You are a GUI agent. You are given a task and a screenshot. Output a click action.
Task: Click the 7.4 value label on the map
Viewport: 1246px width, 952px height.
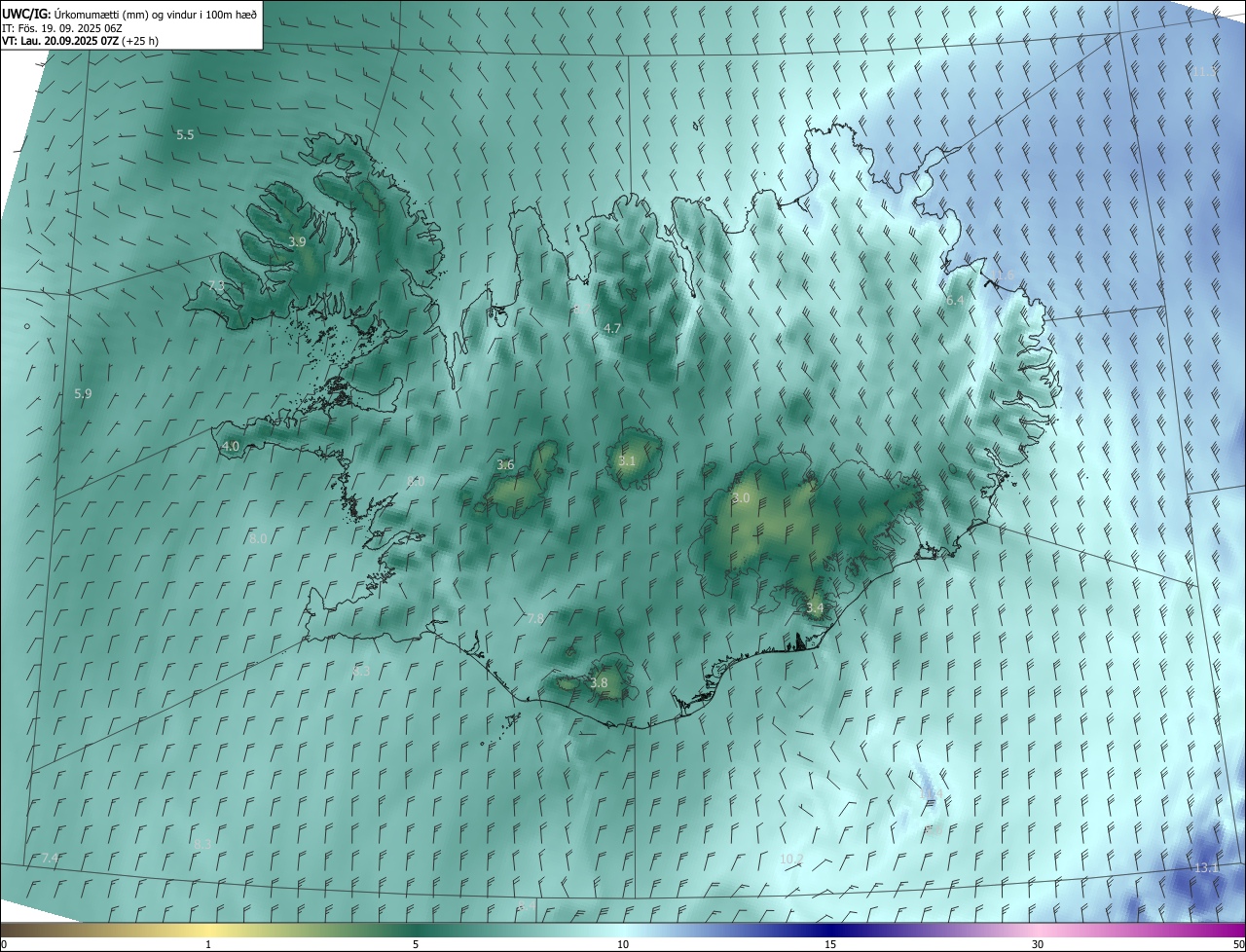pyautogui.click(x=50, y=859)
